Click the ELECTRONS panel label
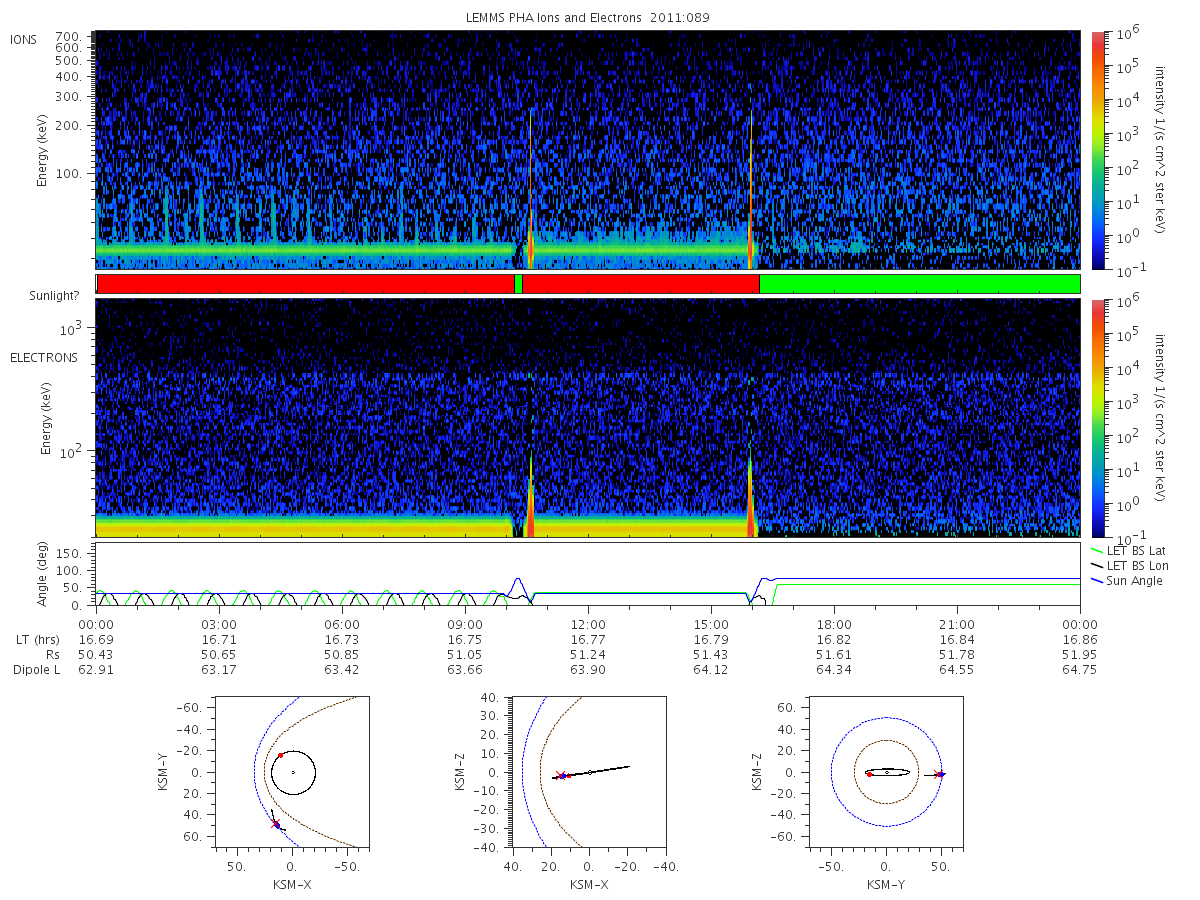 pyautogui.click(x=44, y=357)
